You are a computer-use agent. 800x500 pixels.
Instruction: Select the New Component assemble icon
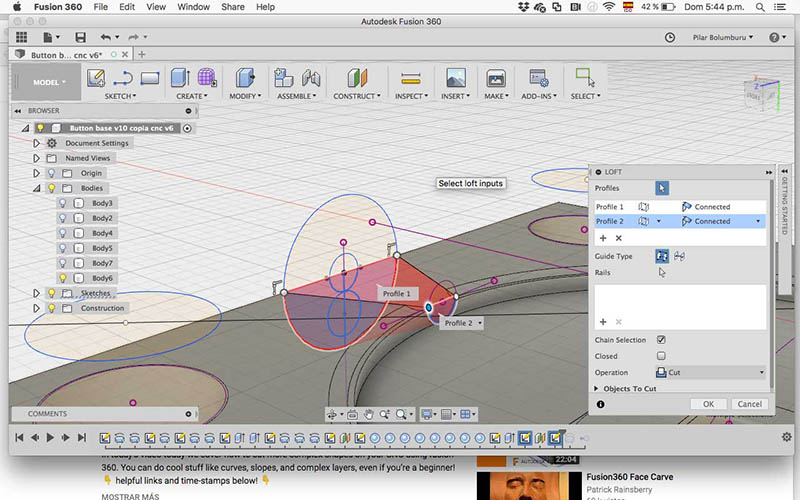tap(283, 78)
